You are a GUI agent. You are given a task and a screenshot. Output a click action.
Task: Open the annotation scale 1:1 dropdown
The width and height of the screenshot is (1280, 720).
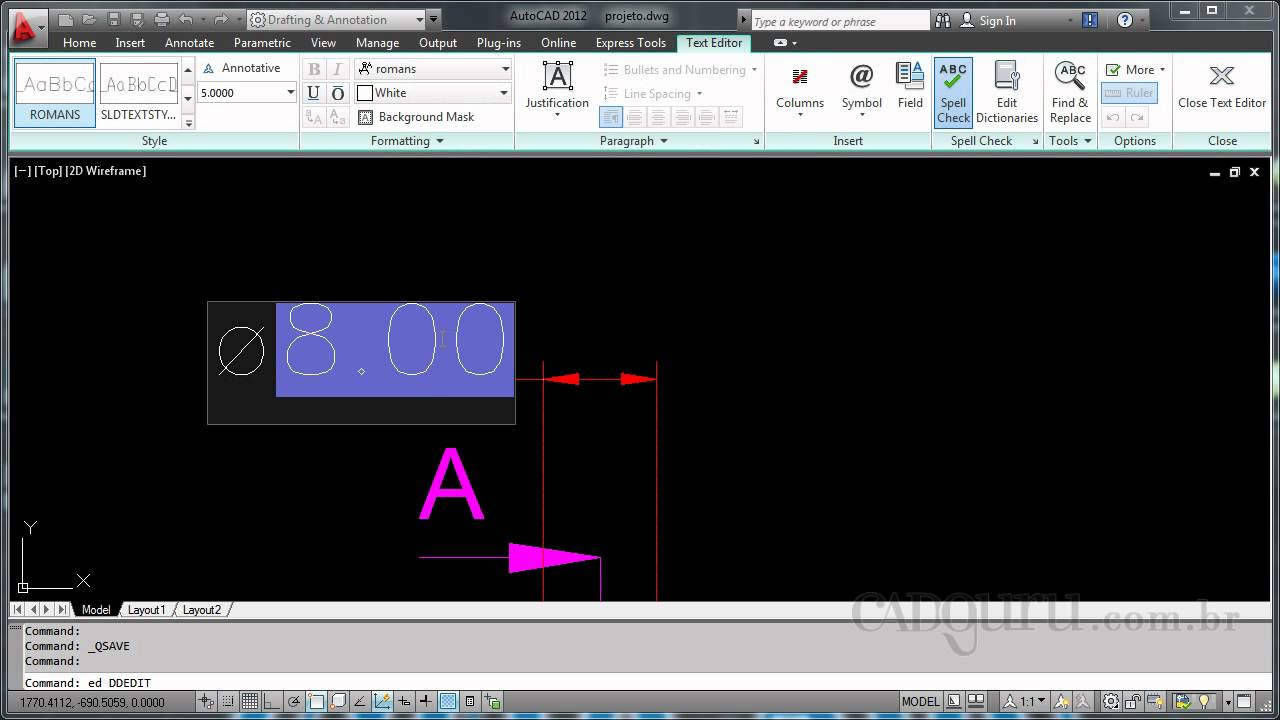pyautogui.click(x=1027, y=702)
